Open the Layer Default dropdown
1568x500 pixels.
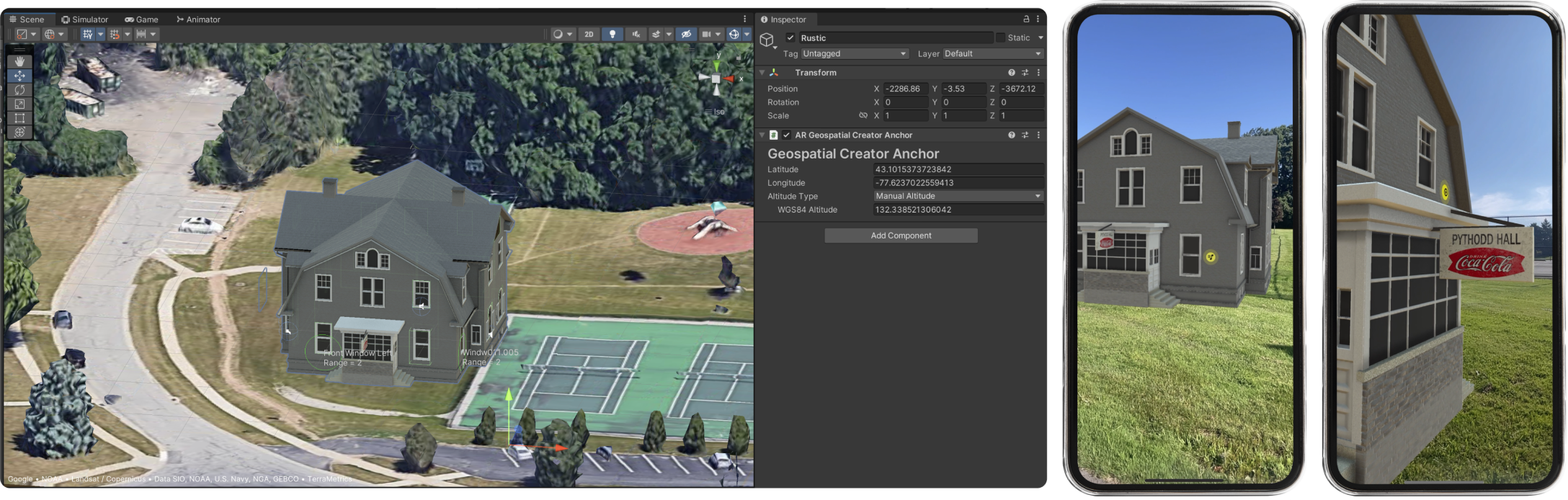tap(993, 54)
